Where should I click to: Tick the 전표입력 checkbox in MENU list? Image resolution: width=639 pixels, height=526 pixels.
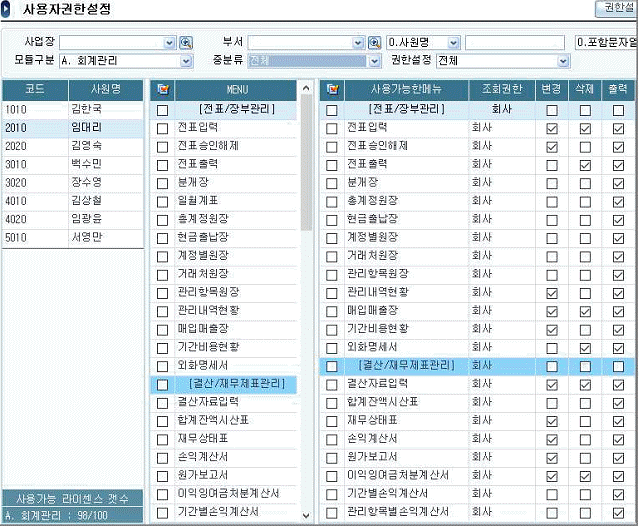click(x=162, y=128)
